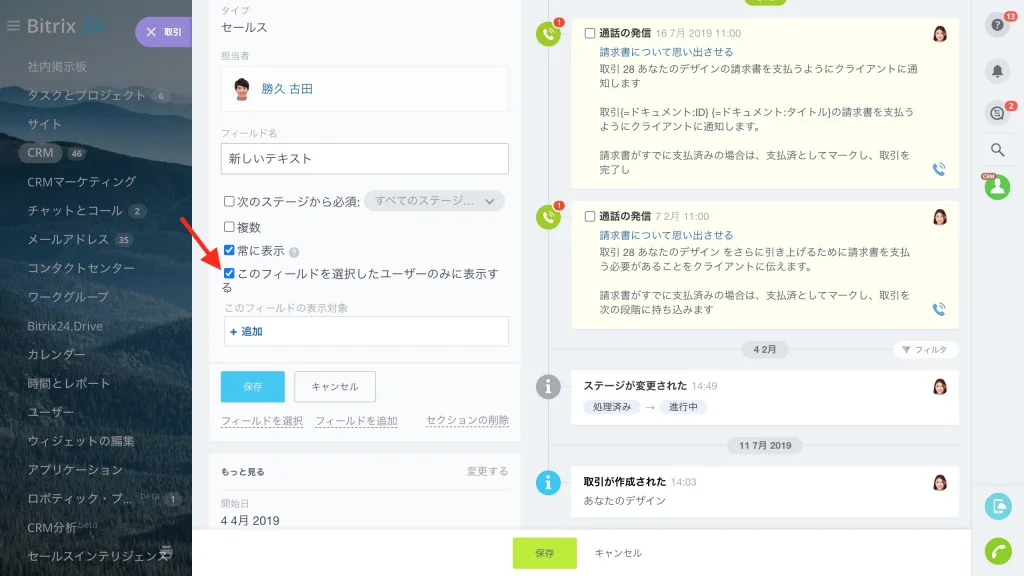
Task: Click the avatar on the 取引が作成された card
Action: coord(940,483)
